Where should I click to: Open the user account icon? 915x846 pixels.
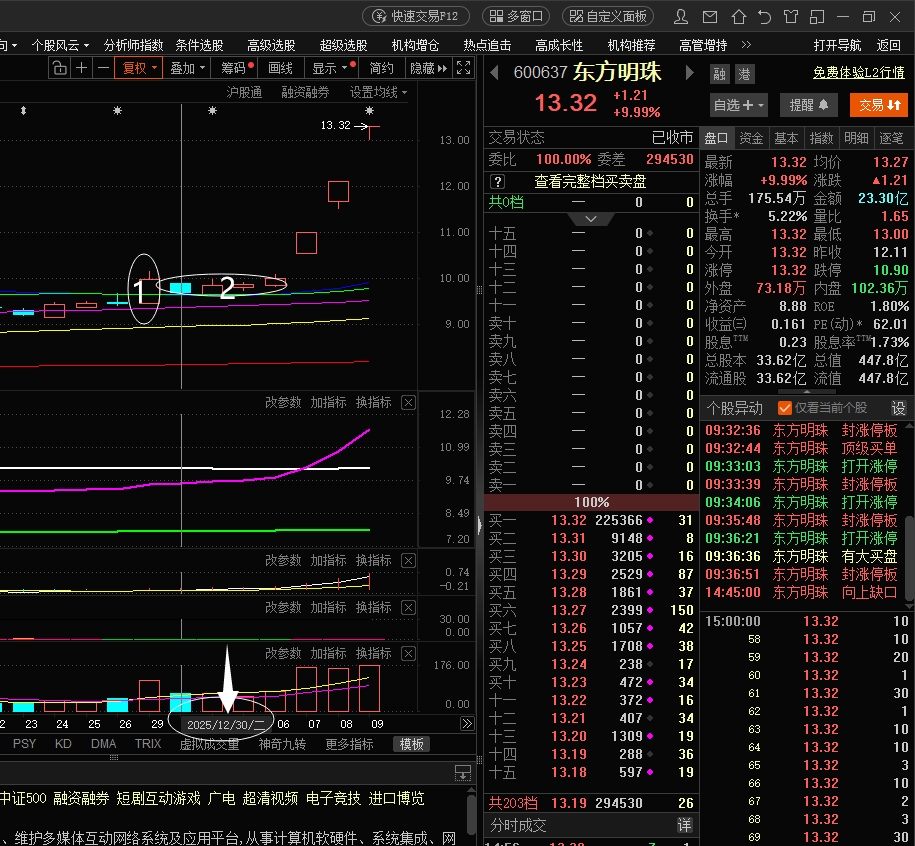click(x=680, y=16)
